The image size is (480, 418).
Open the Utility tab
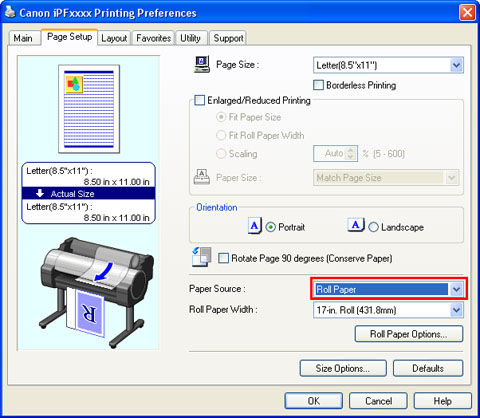coord(191,38)
